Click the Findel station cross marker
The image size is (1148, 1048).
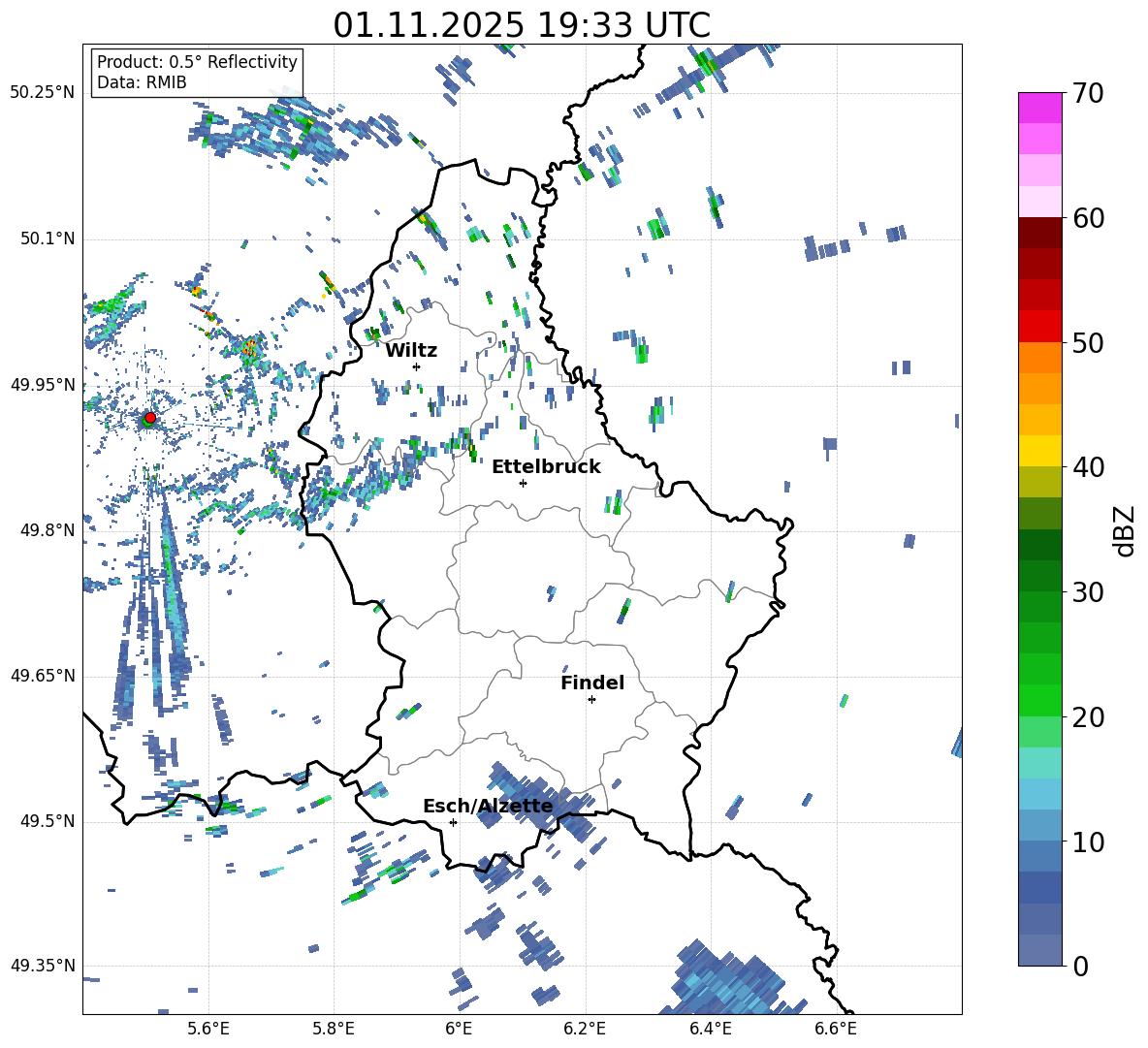pyautogui.click(x=591, y=700)
